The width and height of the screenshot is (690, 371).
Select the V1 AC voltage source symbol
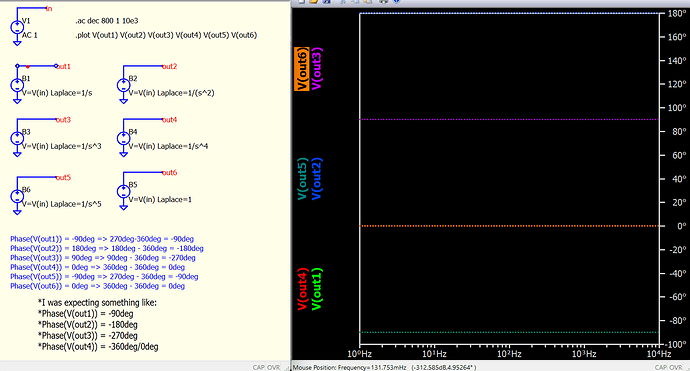point(17,27)
